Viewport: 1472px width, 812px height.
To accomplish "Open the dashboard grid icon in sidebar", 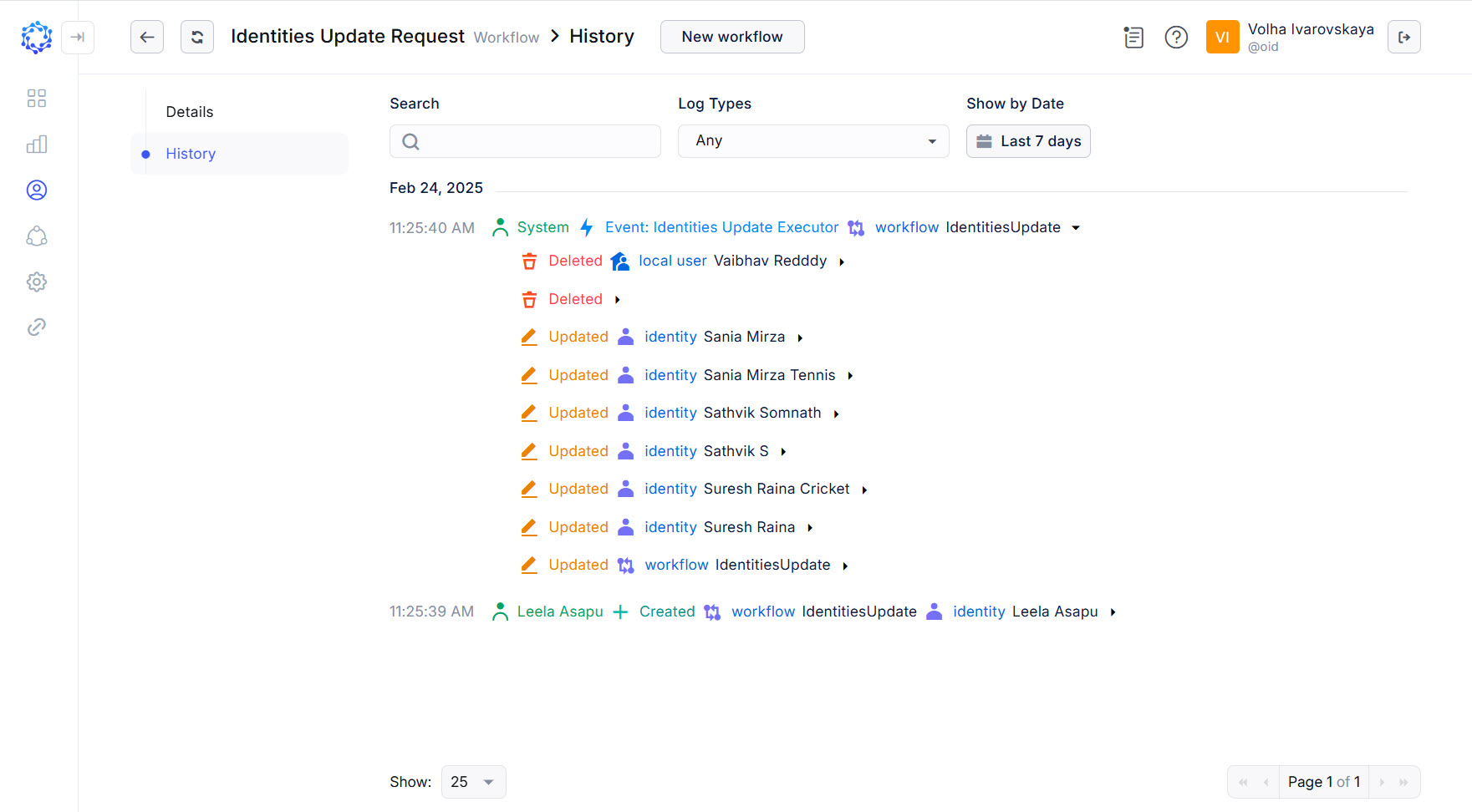I will point(36,98).
